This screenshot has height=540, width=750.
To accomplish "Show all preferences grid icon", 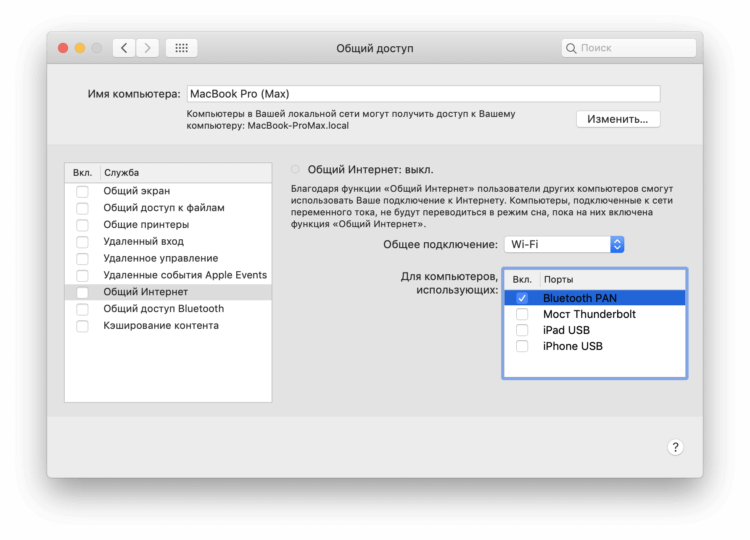I will [181, 48].
